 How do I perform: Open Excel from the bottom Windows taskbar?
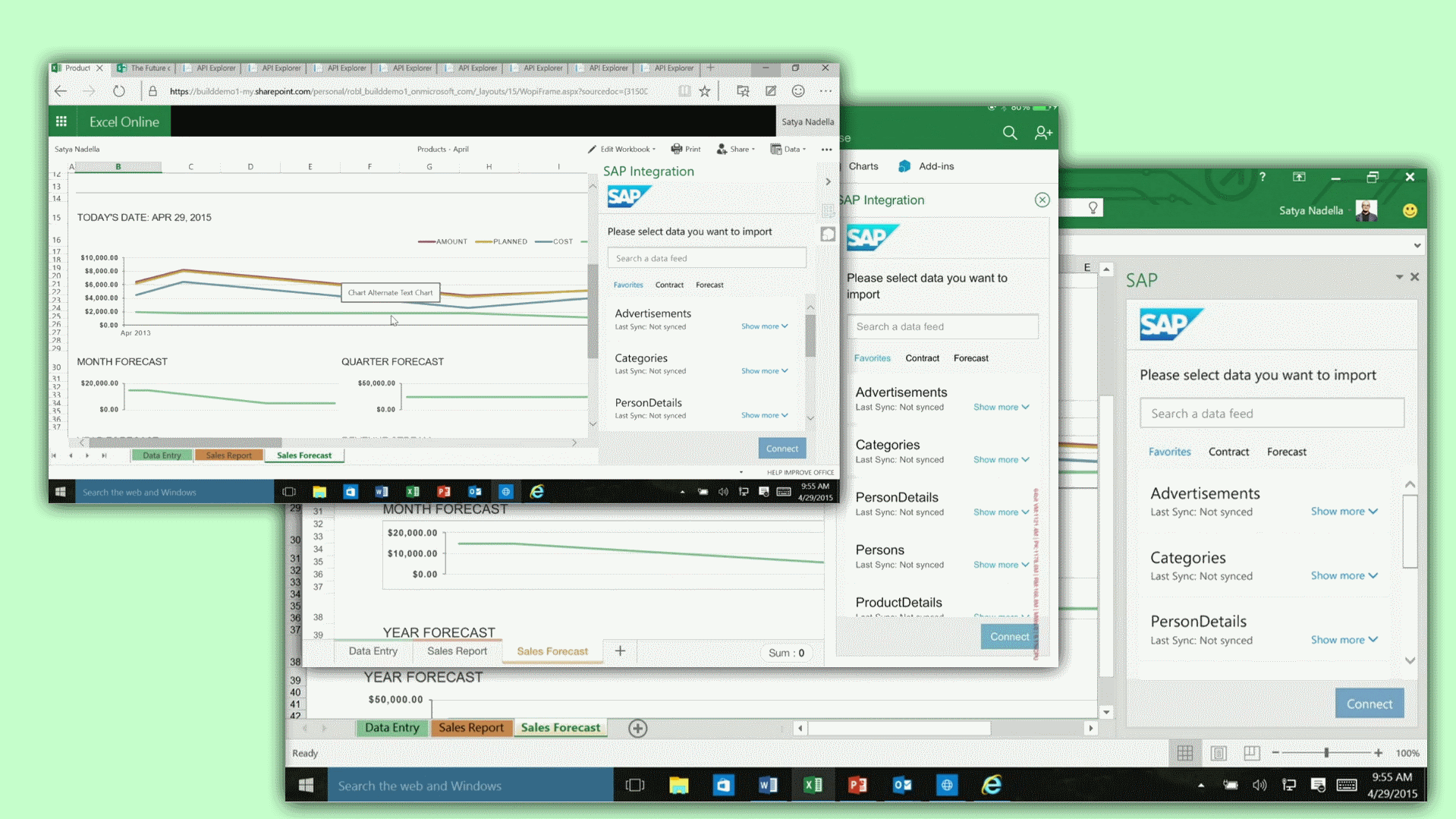click(813, 785)
